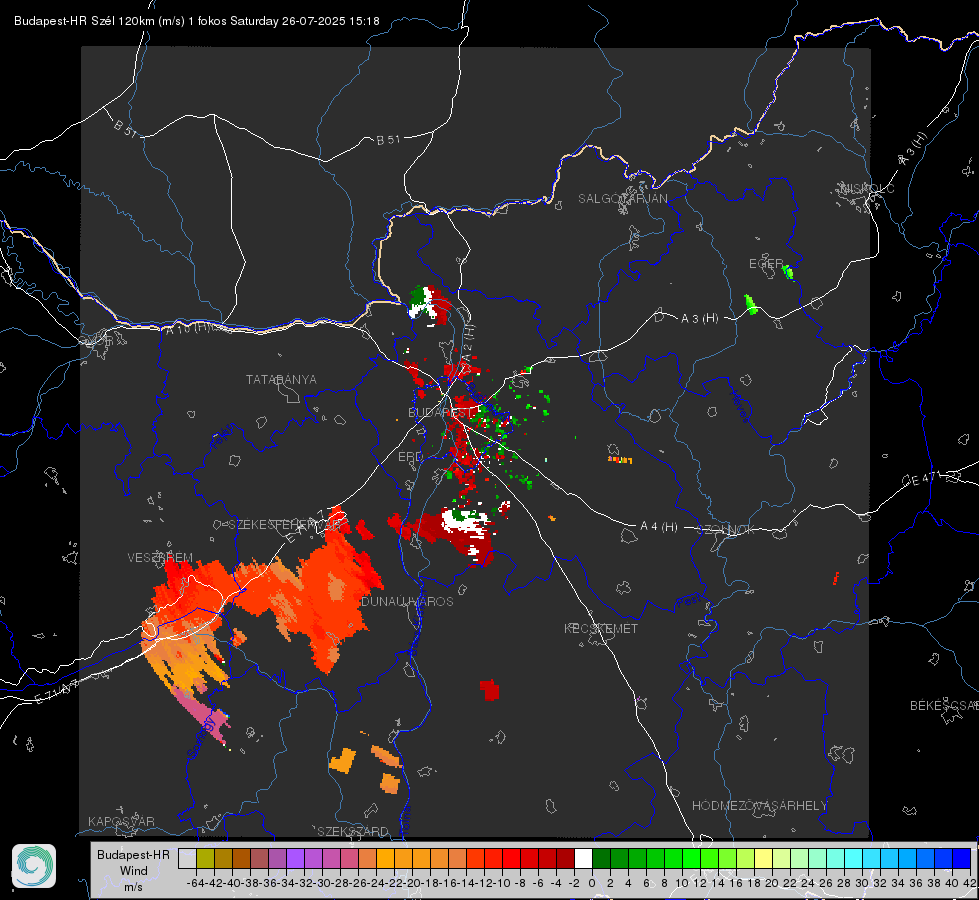Choose the cyan swatch between 28 and 30
The width and height of the screenshot is (979, 900).
click(x=854, y=859)
